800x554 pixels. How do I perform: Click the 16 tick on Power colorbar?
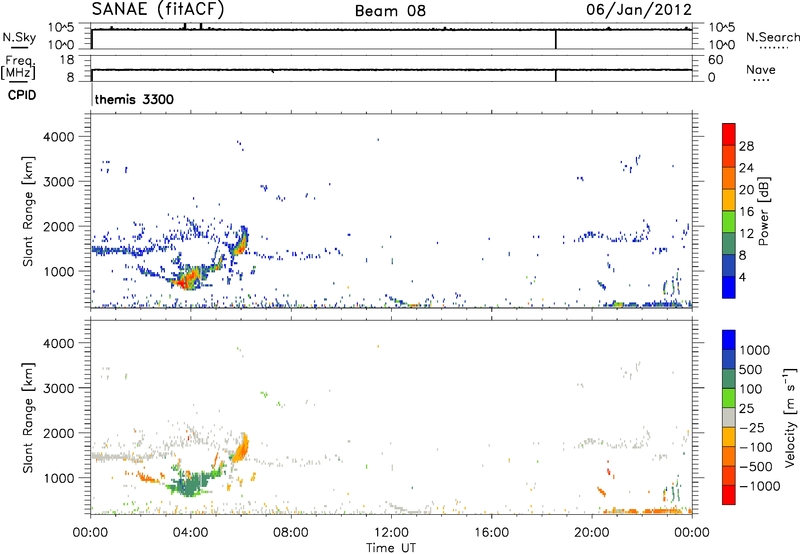coord(746,211)
